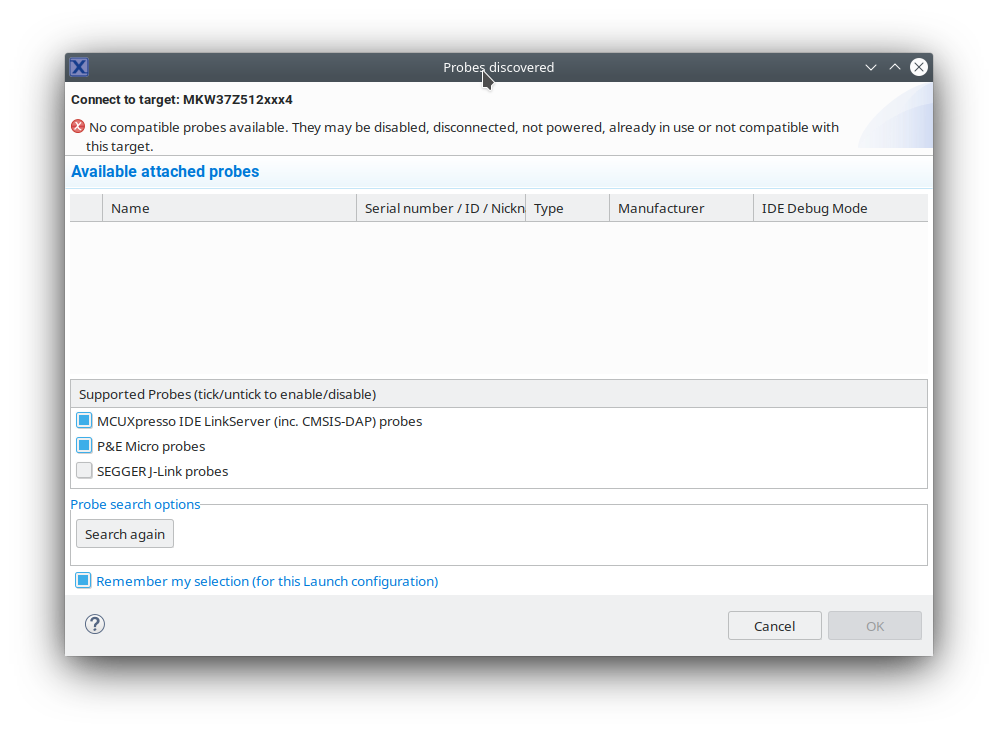Click the Serial number / ID column header
This screenshot has width=998, height=733.
point(441,208)
